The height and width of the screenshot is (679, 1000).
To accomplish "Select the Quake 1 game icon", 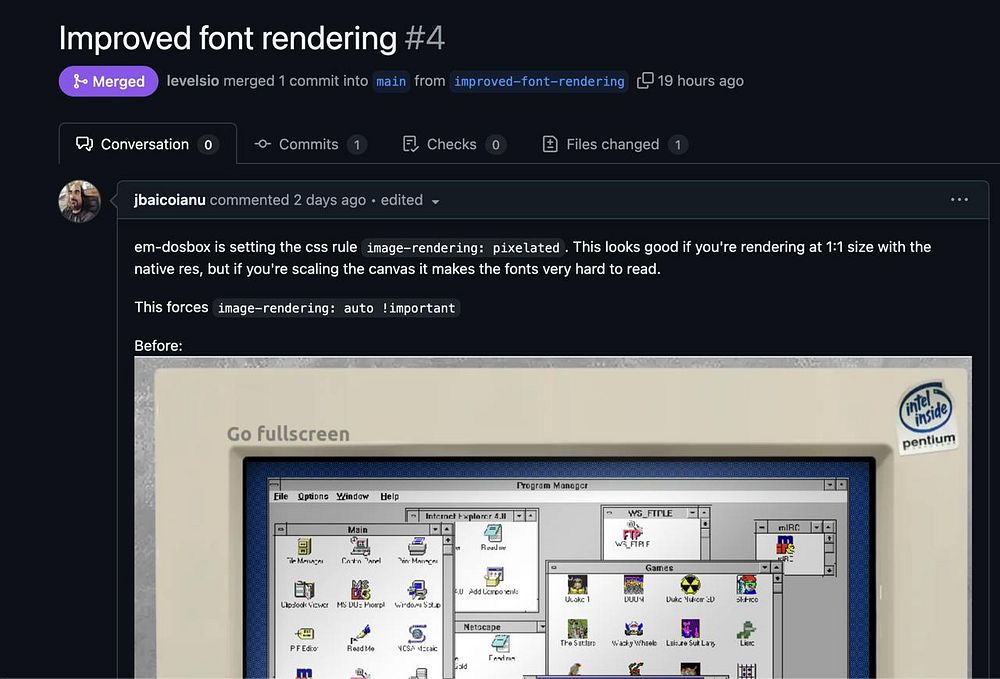I will point(577,590).
